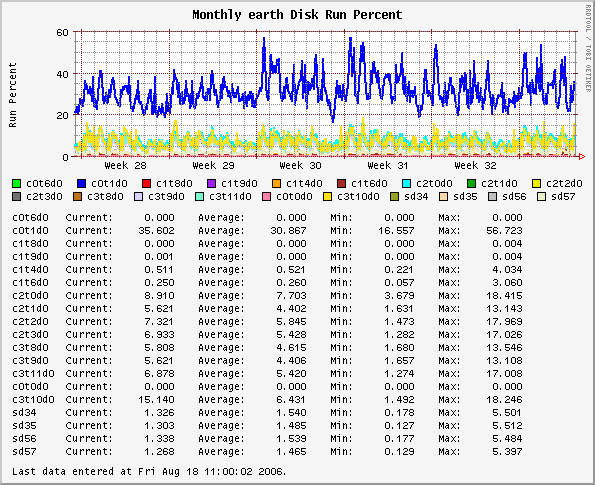
Task: Click the pink c0t0d0 legend swatch
Action: [x=266, y=197]
